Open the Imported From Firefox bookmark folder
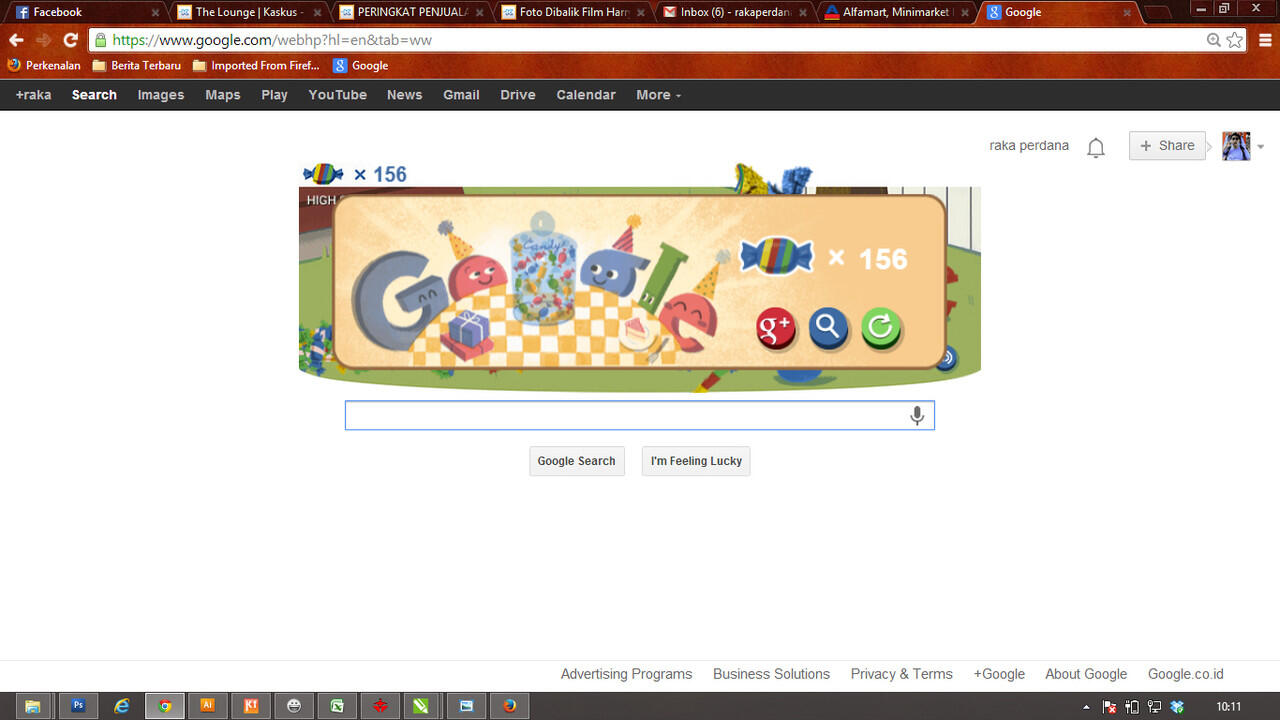The height and width of the screenshot is (720, 1280). pyautogui.click(x=256, y=66)
